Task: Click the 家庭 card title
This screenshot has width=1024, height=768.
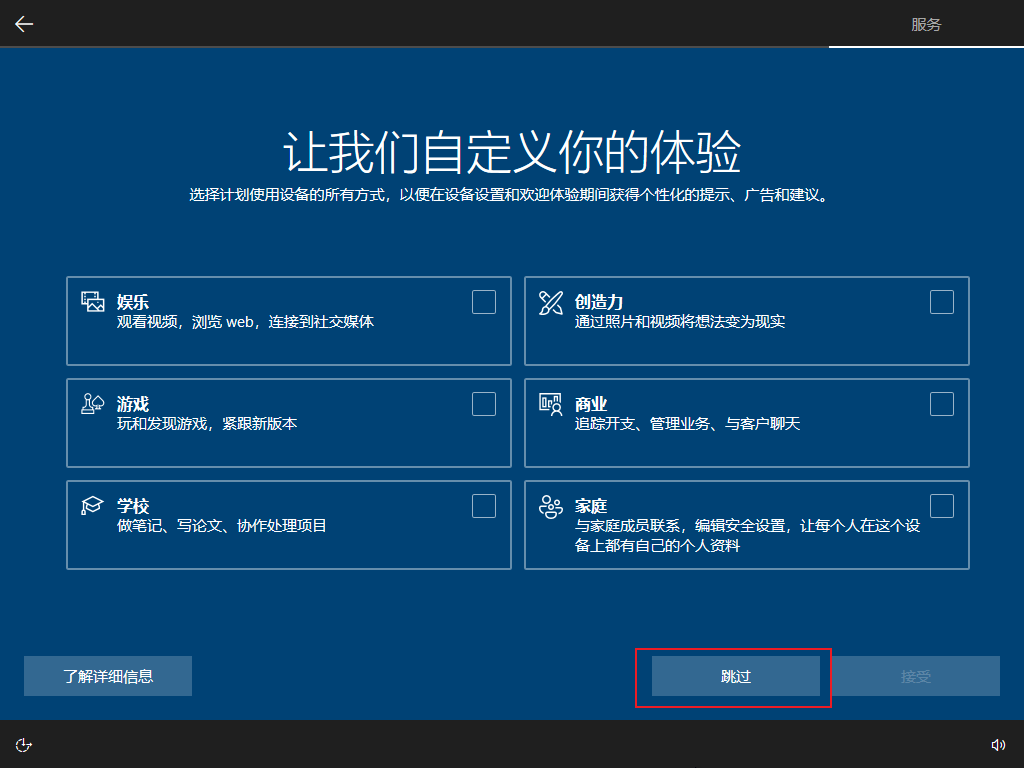Action: click(591, 505)
